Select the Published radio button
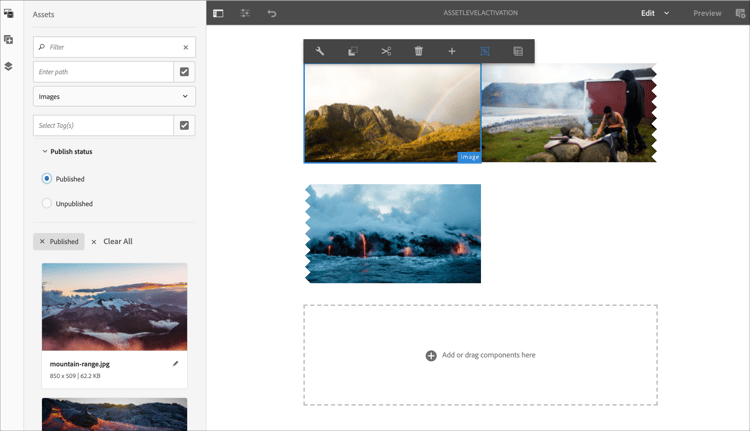This screenshot has height=431, width=750. (x=46, y=178)
